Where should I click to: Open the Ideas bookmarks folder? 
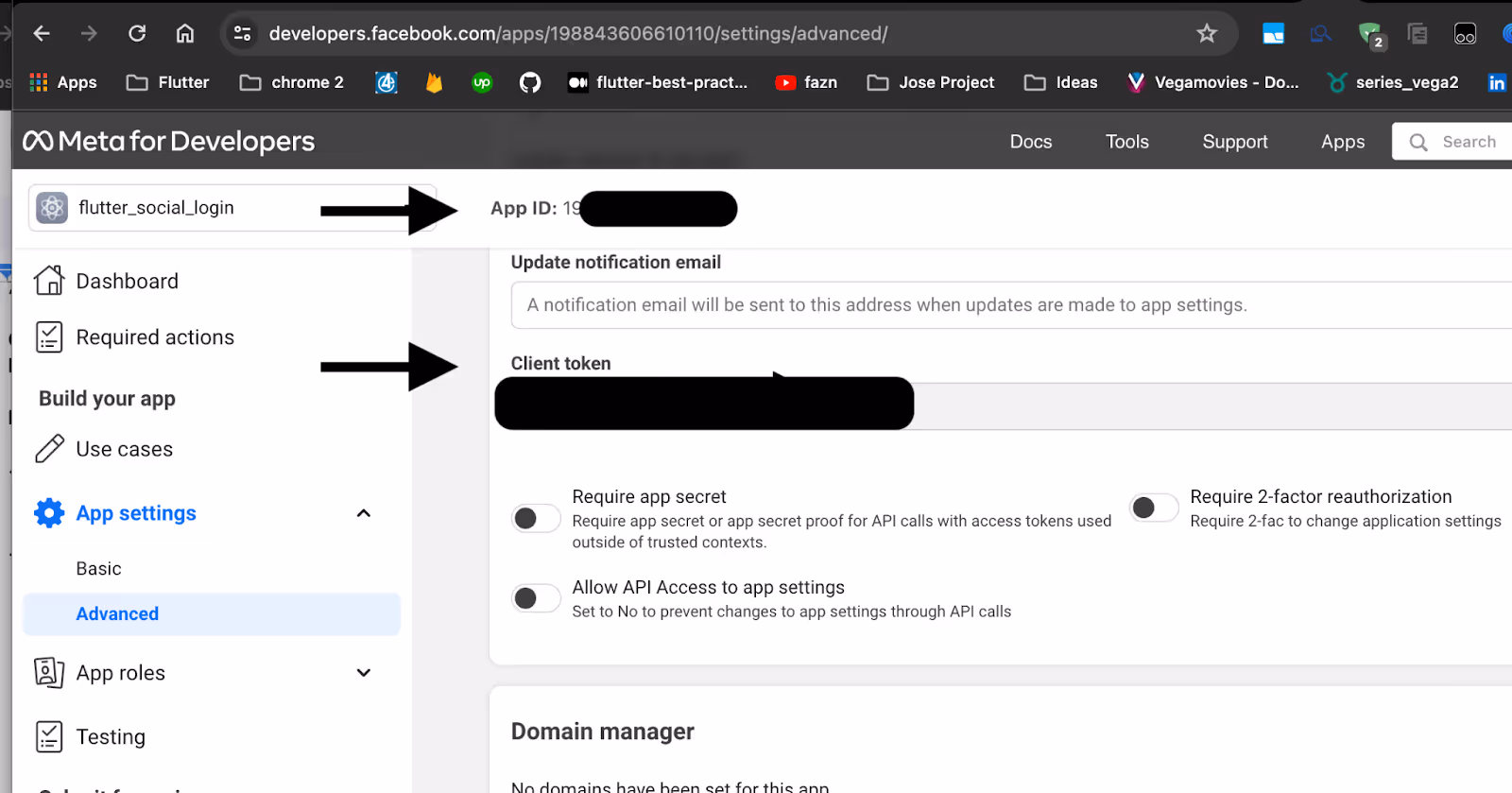(x=1061, y=83)
